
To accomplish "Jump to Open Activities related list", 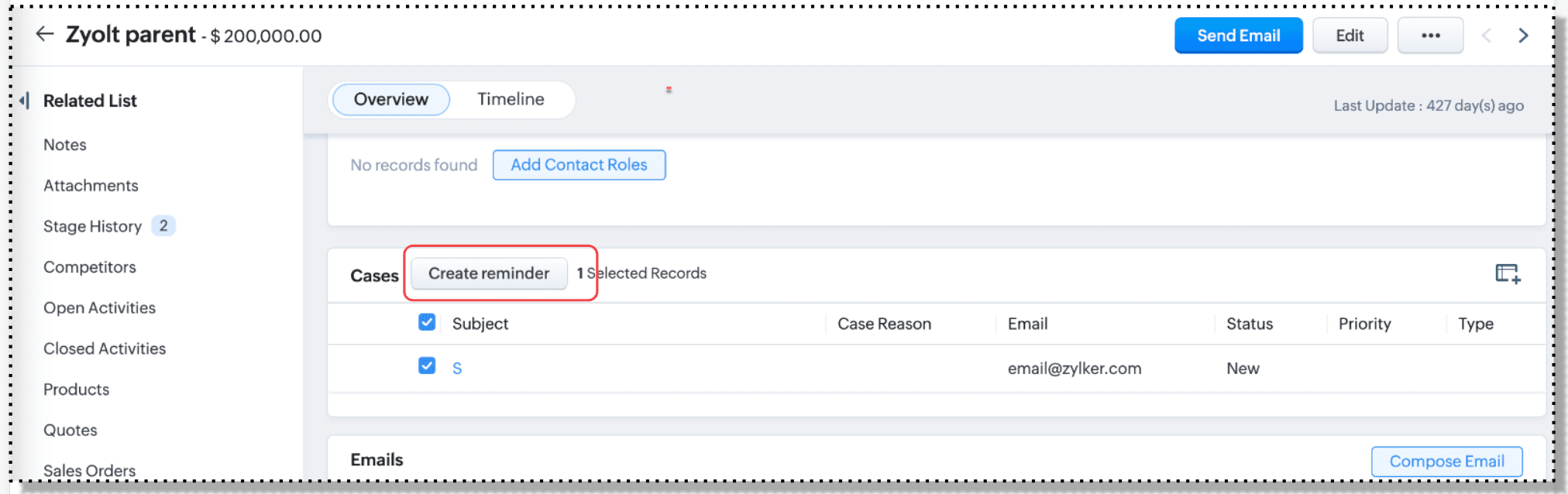I will click(x=99, y=307).
